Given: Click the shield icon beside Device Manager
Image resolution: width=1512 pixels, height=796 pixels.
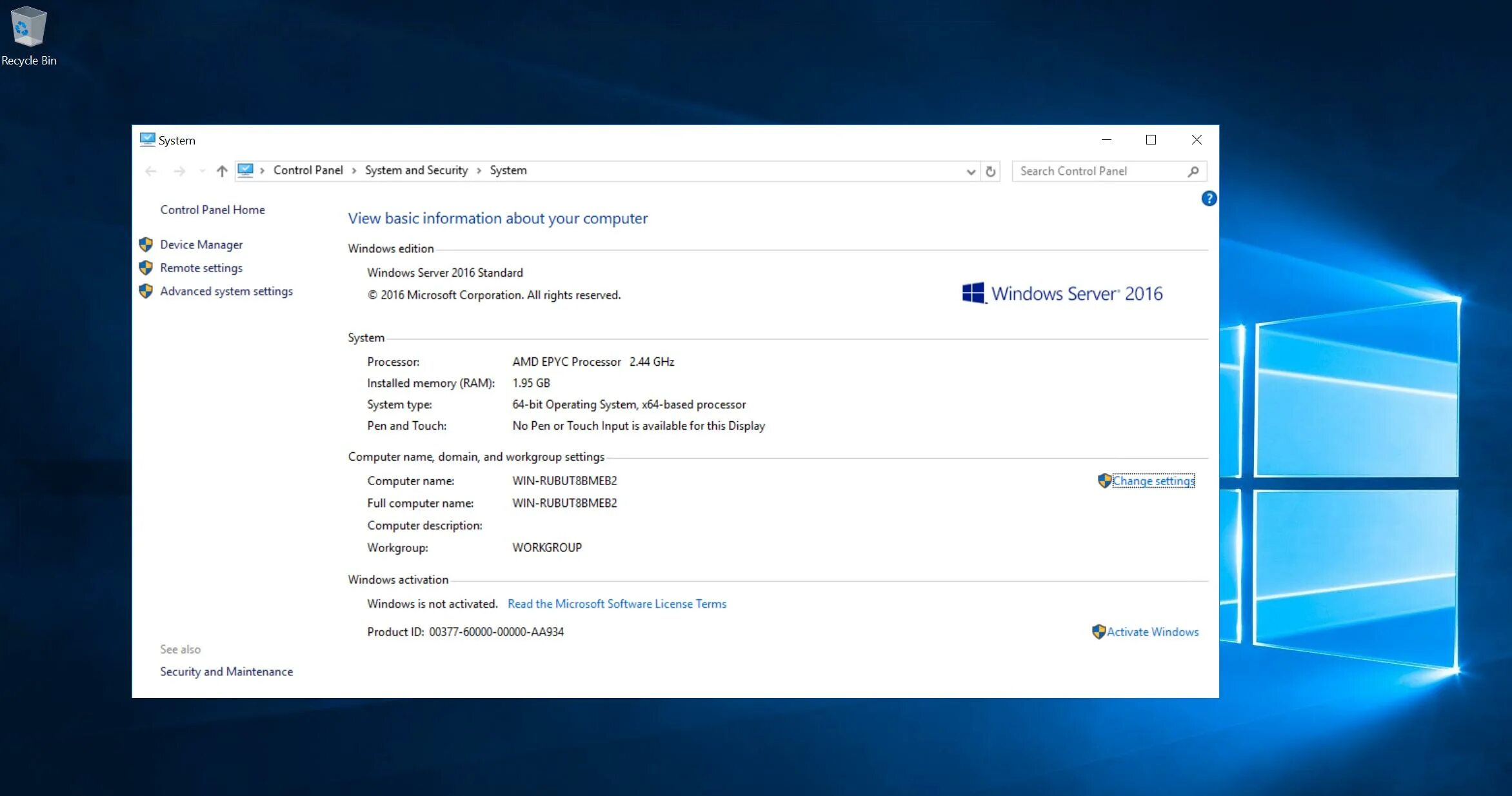Looking at the screenshot, I should [x=146, y=244].
